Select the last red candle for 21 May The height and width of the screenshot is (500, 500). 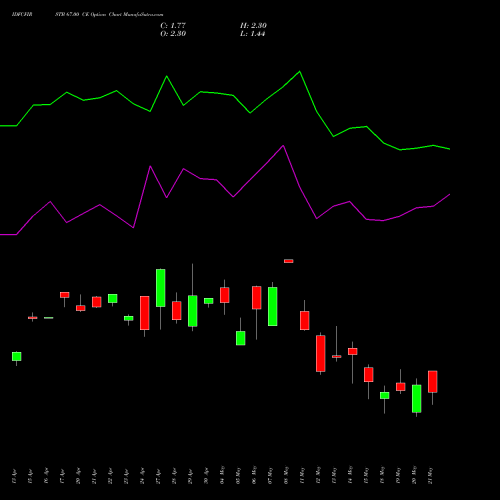click(433, 382)
